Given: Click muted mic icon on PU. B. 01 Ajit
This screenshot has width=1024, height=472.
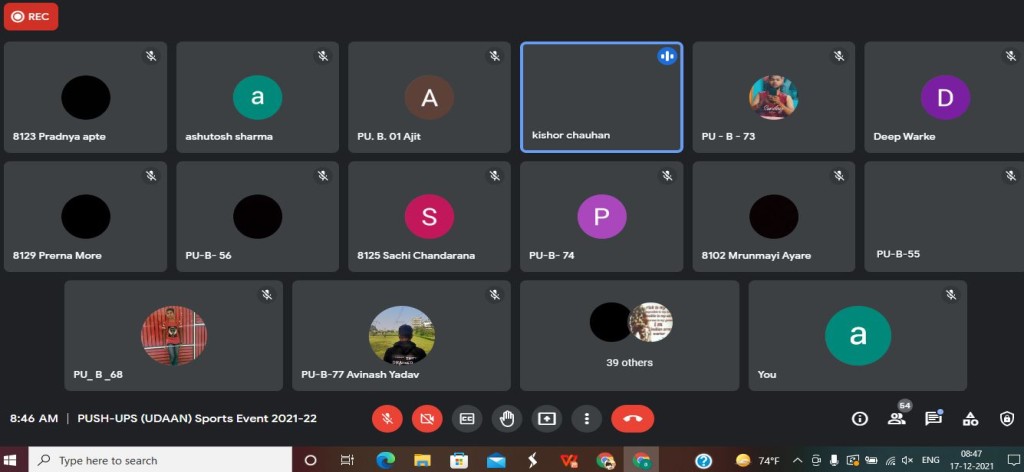Looking at the screenshot, I should 494,56.
